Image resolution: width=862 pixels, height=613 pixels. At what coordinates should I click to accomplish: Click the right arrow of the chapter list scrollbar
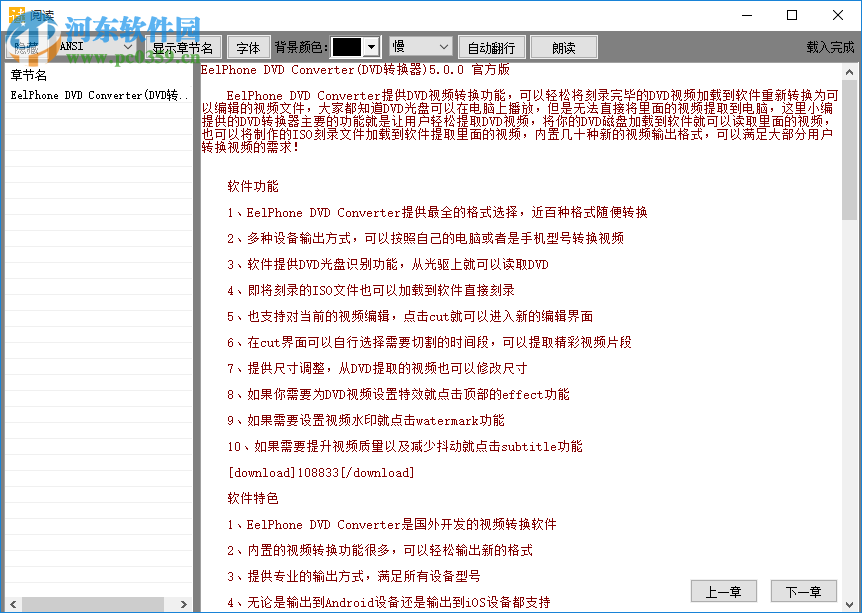click(x=184, y=604)
